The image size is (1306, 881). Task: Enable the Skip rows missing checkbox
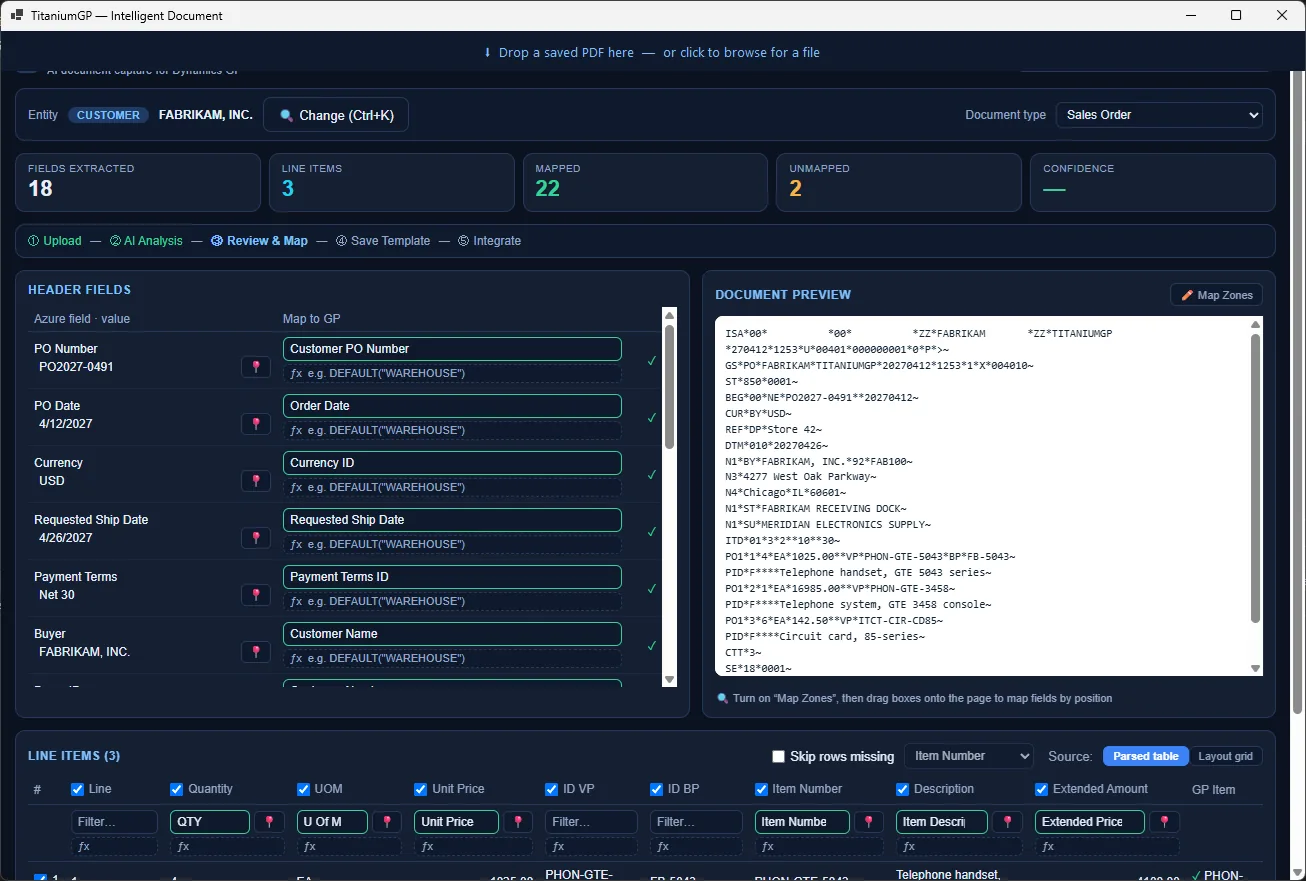(x=779, y=757)
